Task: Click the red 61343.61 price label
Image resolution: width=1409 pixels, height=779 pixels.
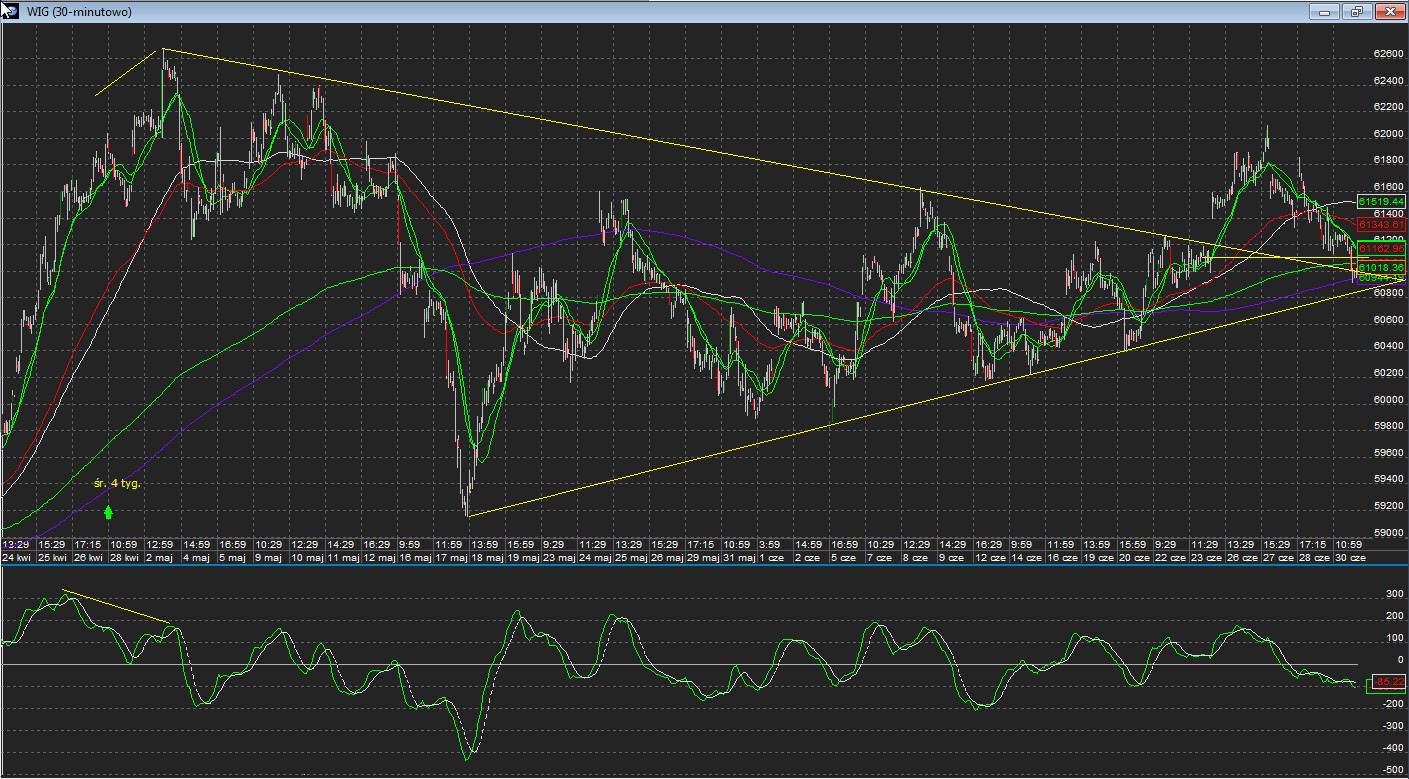Action: tap(1381, 225)
